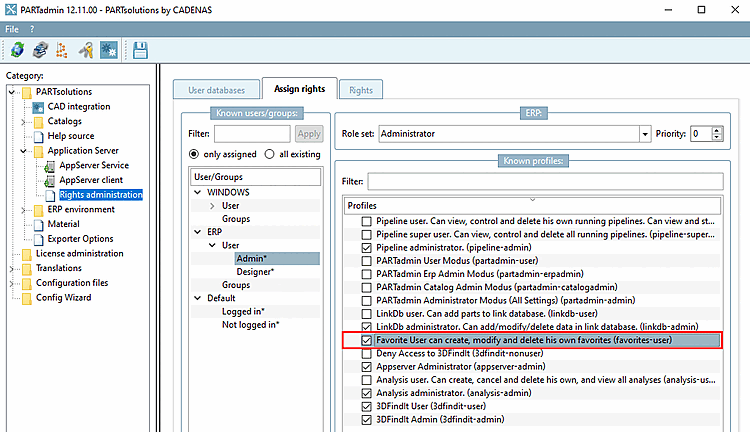Switch to the User databases tab
This screenshot has width=750, height=432.
coord(216,90)
